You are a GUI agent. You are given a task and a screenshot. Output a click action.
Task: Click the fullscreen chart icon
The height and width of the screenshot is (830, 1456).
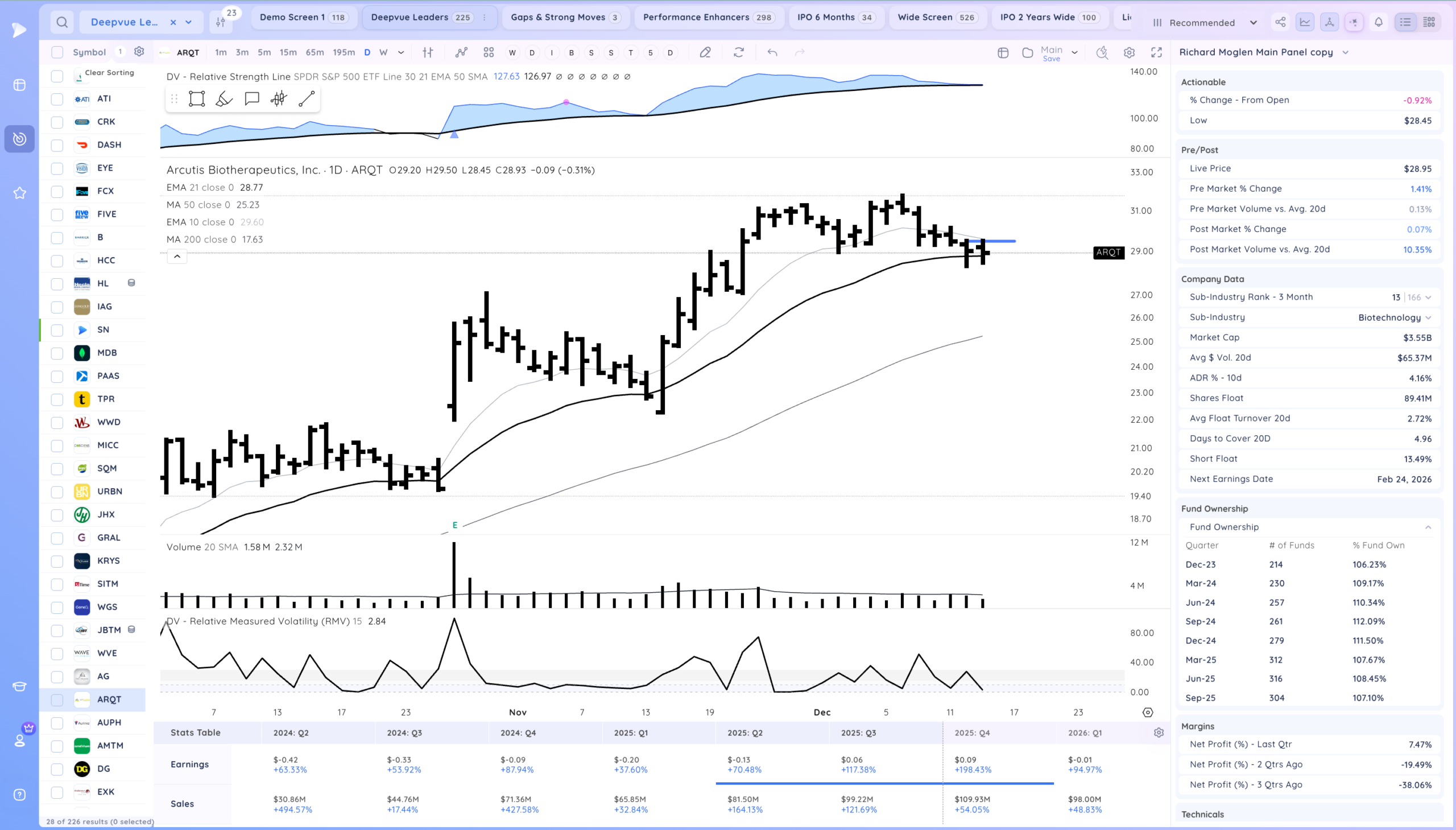1156,52
